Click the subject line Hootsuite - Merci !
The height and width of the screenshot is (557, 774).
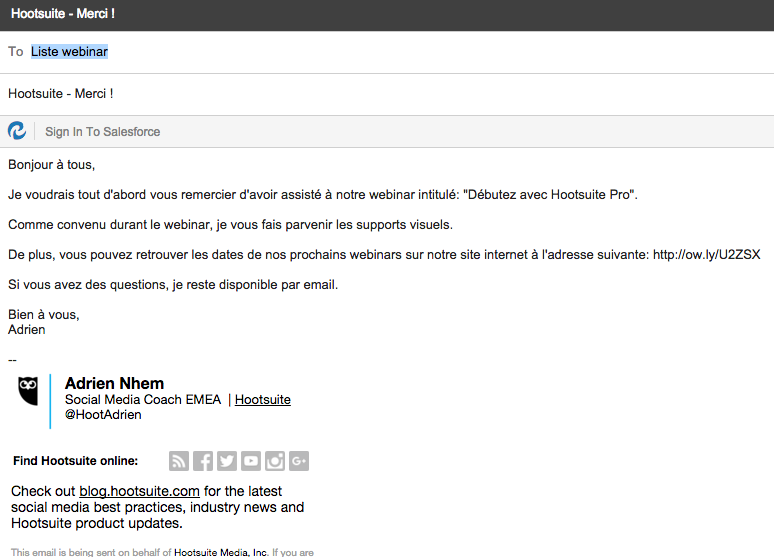(x=61, y=94)
